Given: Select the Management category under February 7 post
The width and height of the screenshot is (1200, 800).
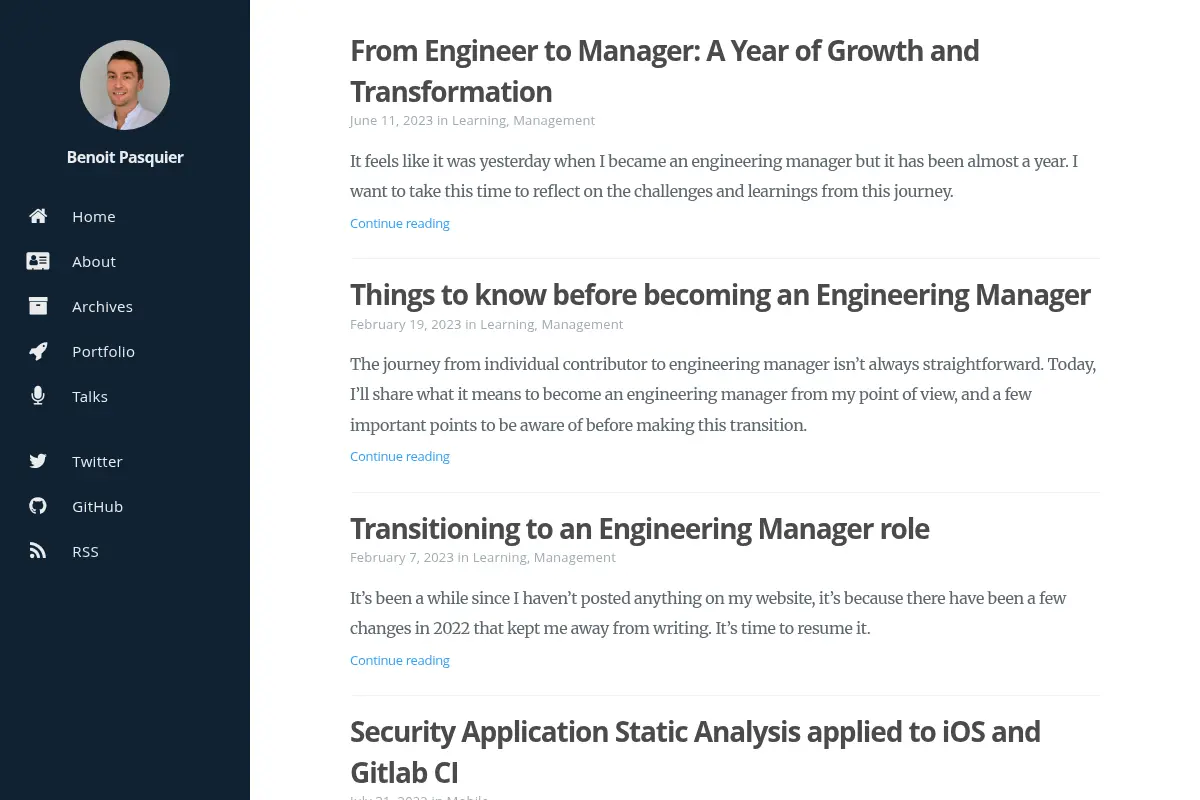Looking at the screenshot, I should click(x=575, y=557).
